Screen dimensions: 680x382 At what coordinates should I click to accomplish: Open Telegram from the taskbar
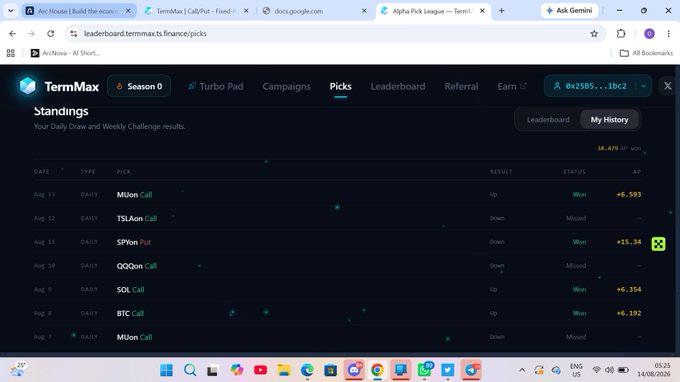pos(471,370)
